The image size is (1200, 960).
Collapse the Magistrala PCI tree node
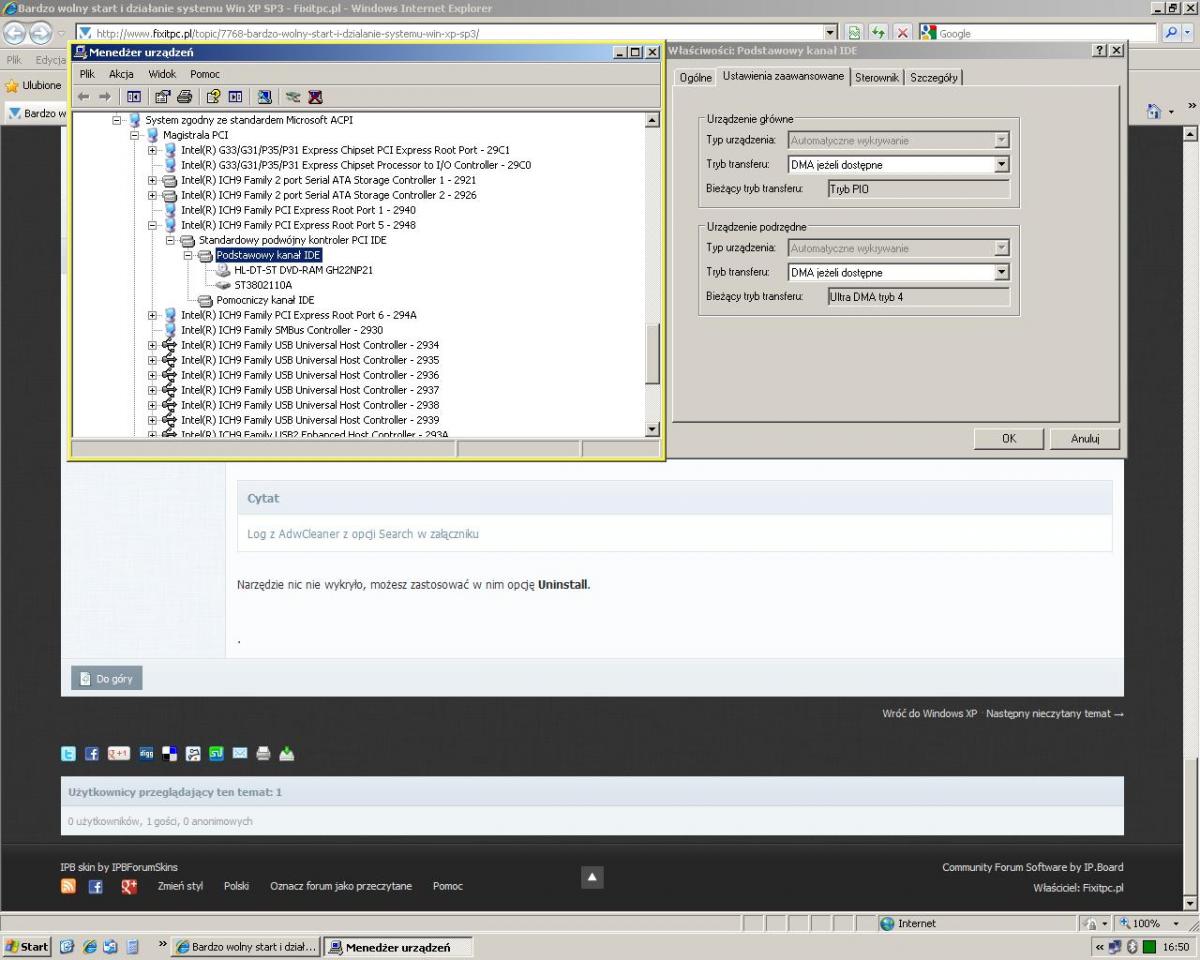point(135,135)
